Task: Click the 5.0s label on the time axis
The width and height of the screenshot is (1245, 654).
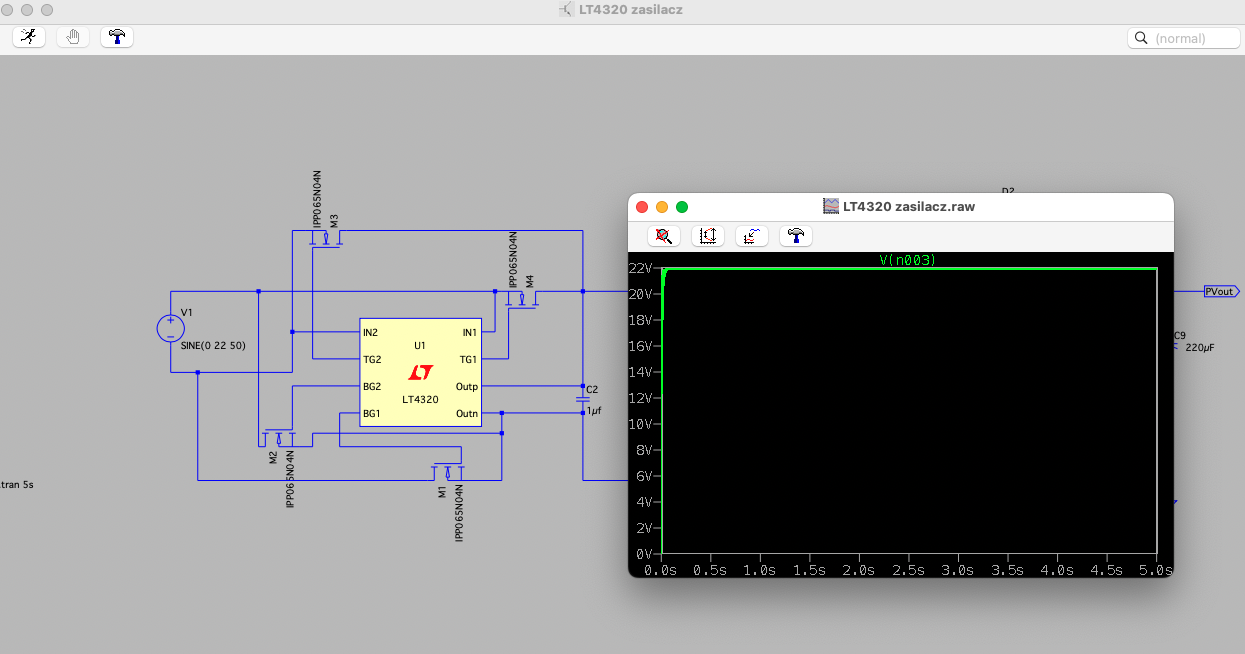Action: [x=1156, y=570]
